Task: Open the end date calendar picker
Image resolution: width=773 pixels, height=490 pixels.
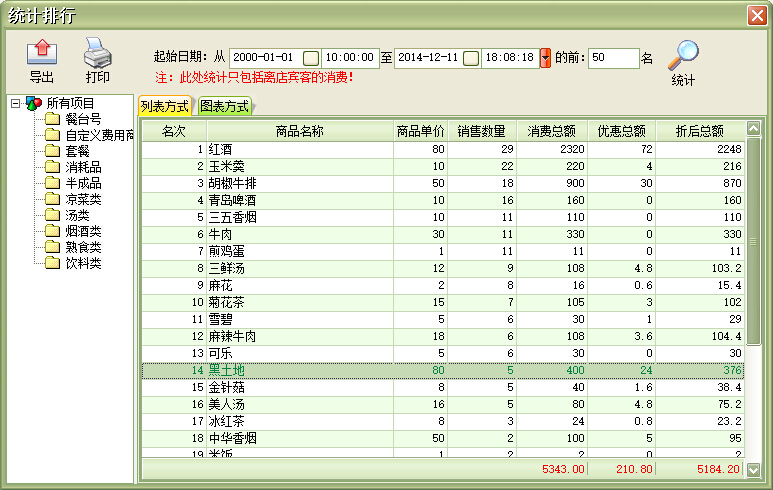Action: tap(471, 58)
